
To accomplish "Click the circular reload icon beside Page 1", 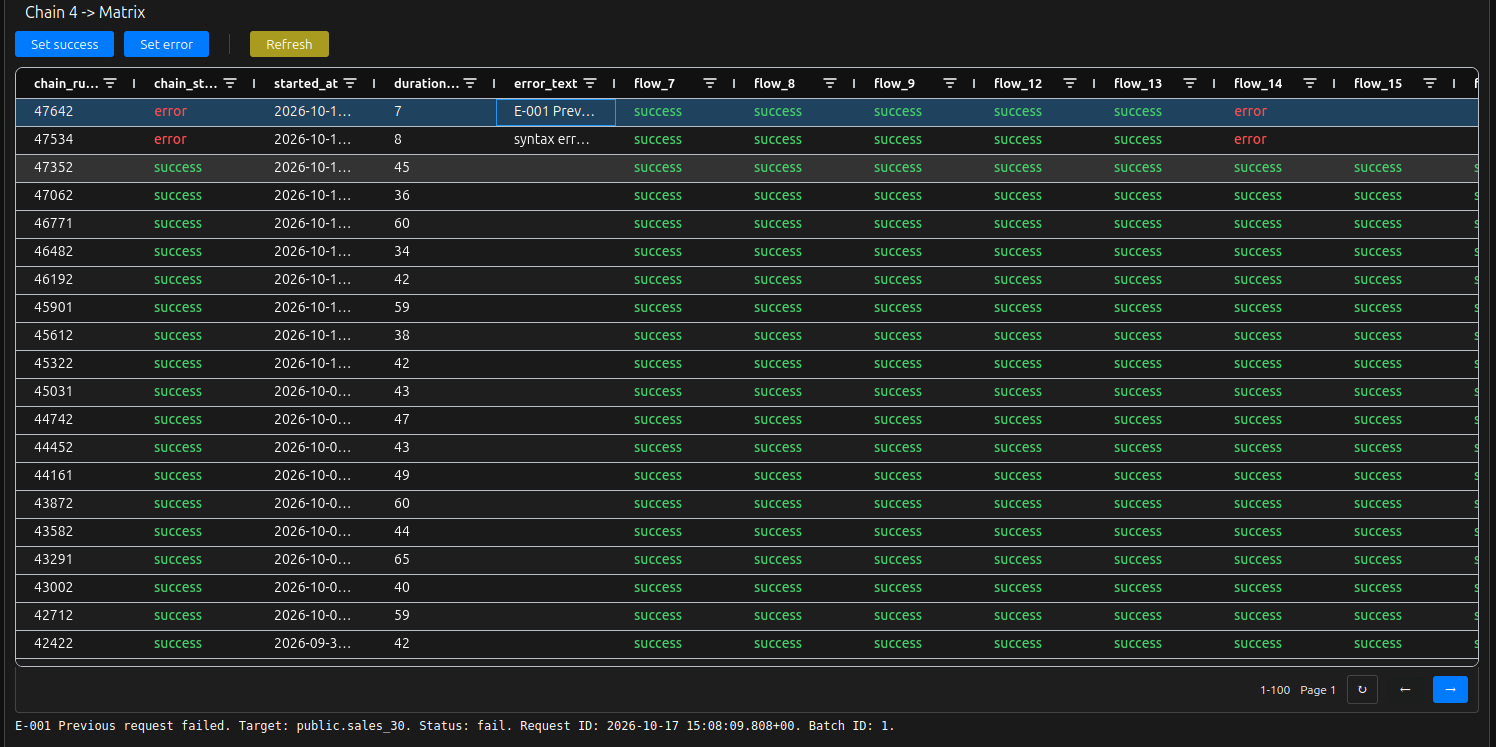I will click(x=1362, y=689).
